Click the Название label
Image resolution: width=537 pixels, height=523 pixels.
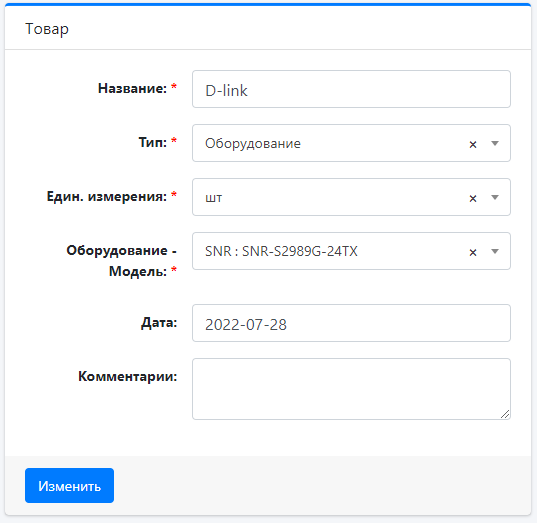click(x=133, y=88)
